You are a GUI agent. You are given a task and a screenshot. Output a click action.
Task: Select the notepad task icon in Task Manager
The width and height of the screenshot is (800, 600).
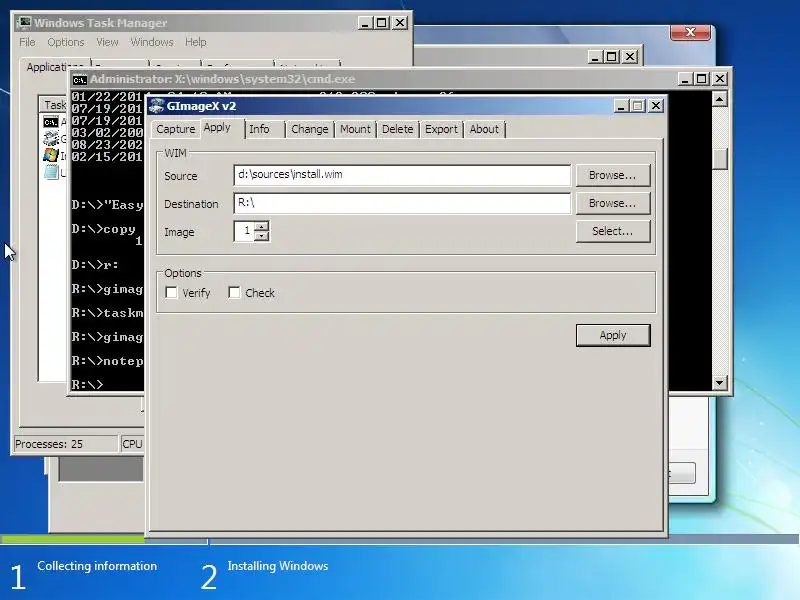coord(51,172)
